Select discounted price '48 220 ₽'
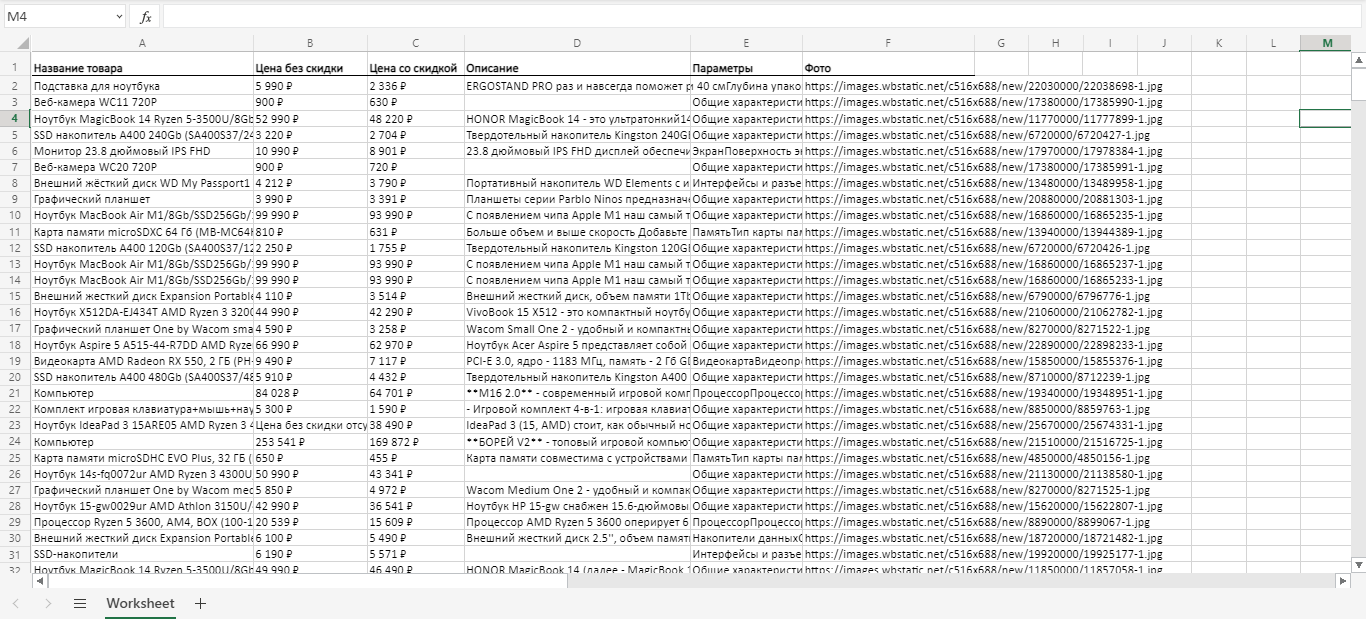Screen dimensions: 1366x619 pyautogui.click(x=416, y=118)
